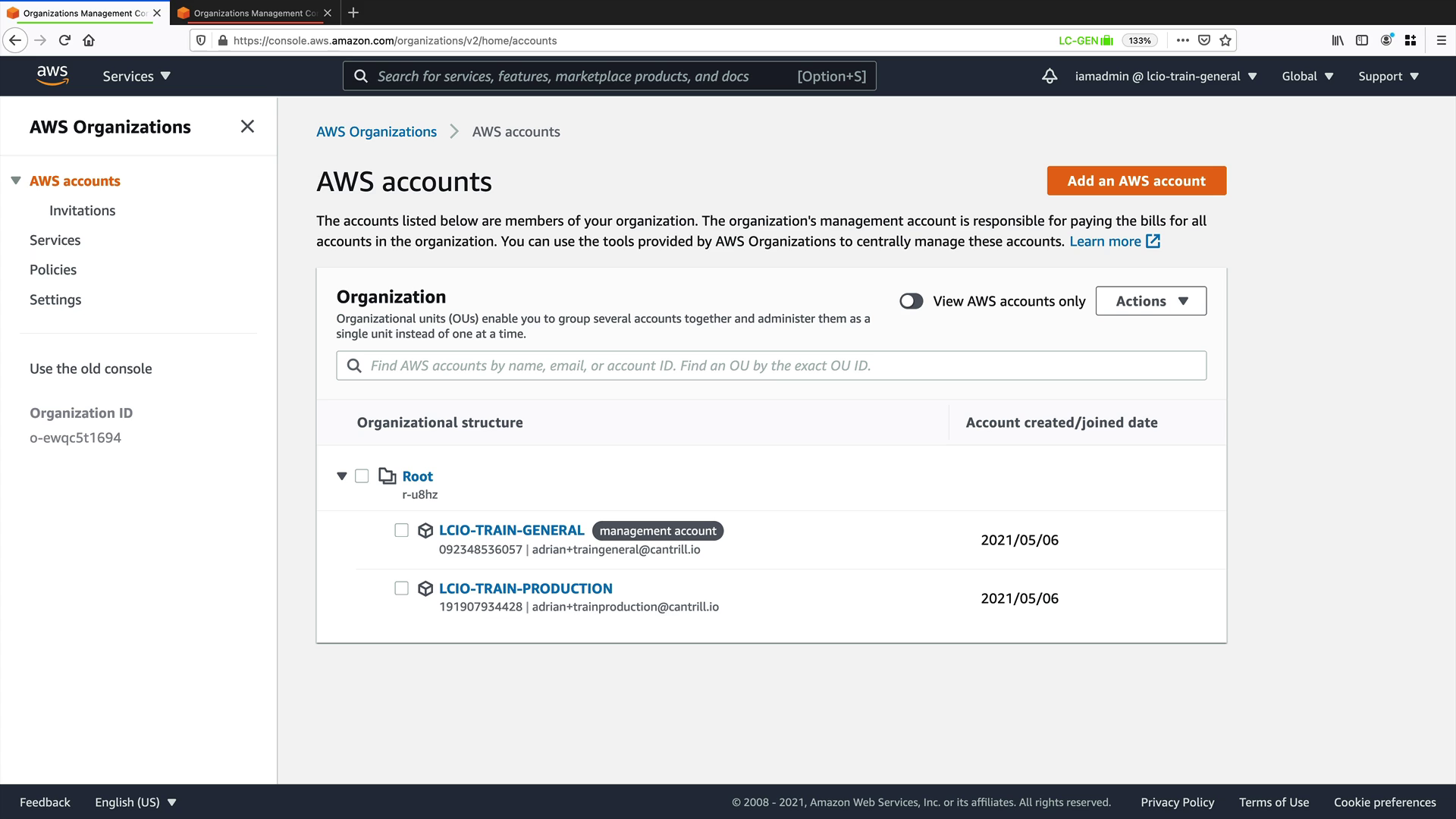Select AWS accounts in sidebar navigation
1456x819 pixels.
75,180
